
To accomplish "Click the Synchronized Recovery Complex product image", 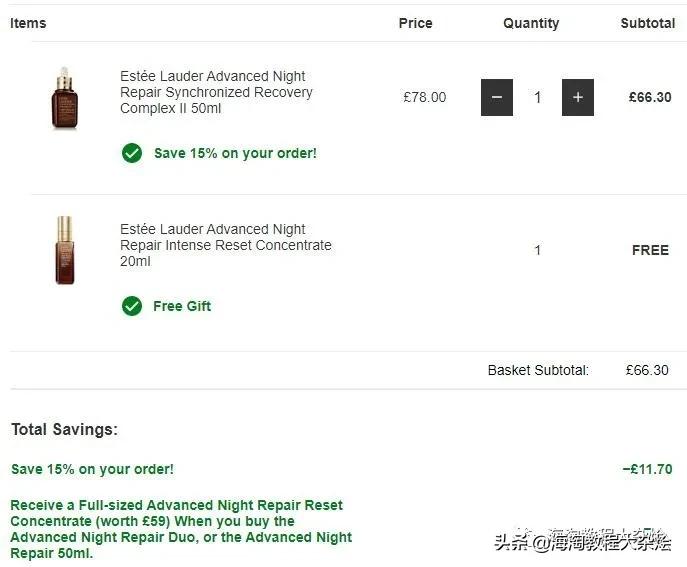I will tap(65, 98).
